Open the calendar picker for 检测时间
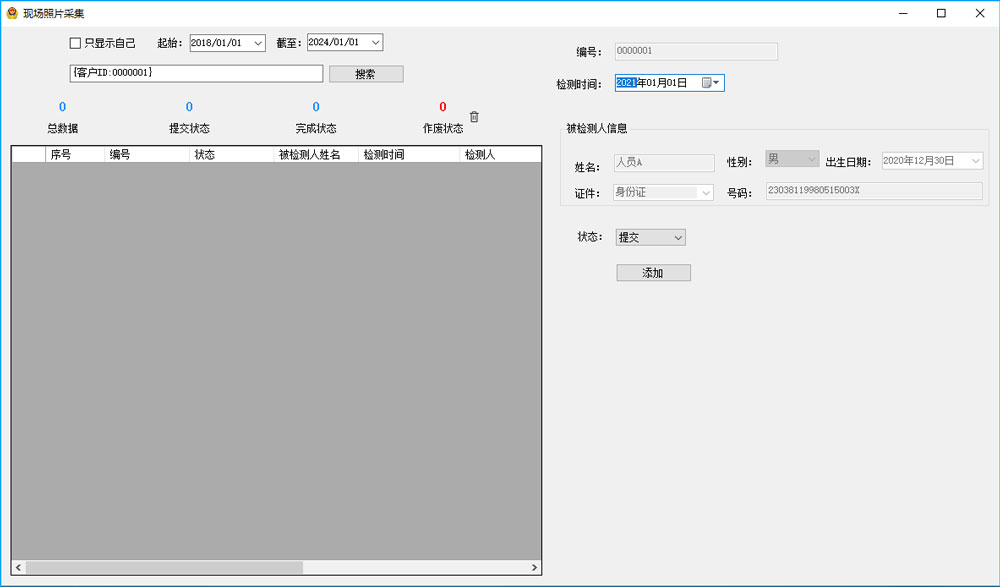1000x587 pixels. coord(710,83)
